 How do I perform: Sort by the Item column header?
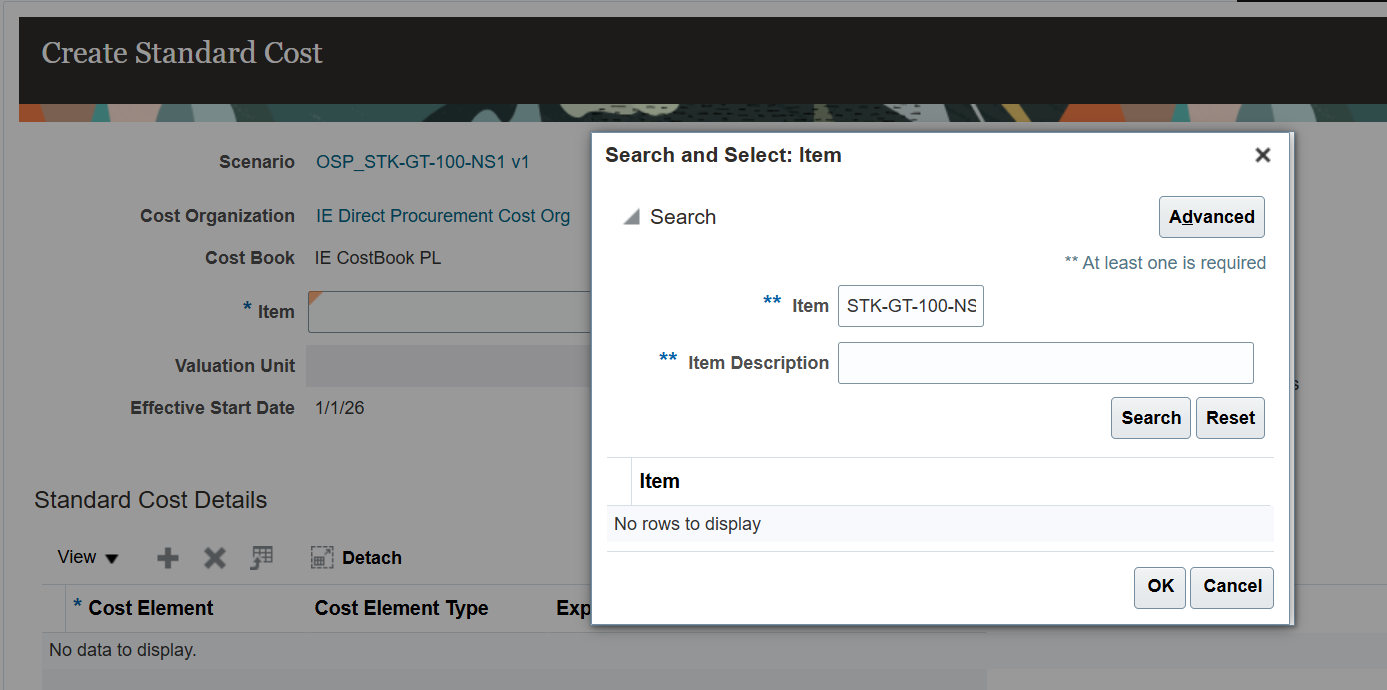click(x=659, y=481)
